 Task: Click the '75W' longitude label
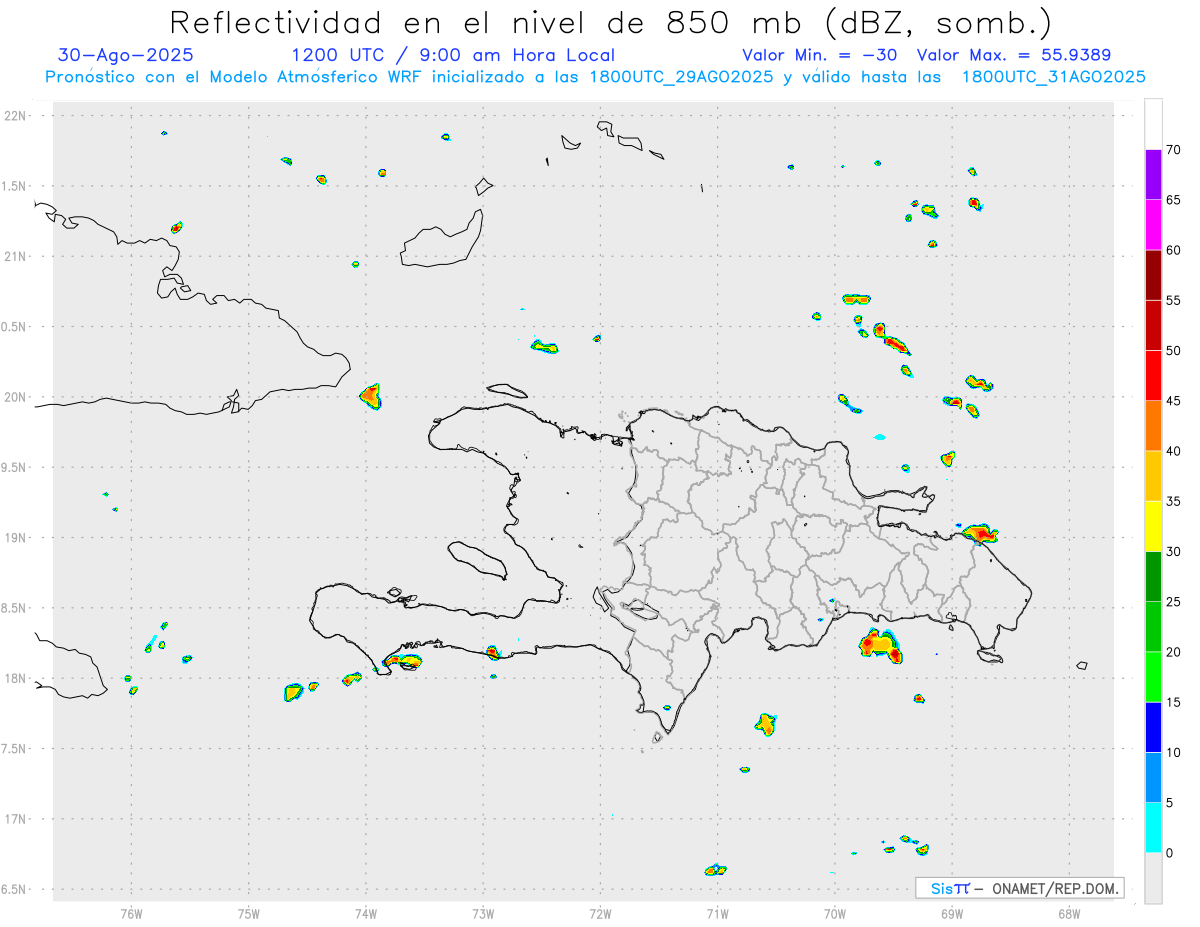pyautogui.click(x=248, y=913)
